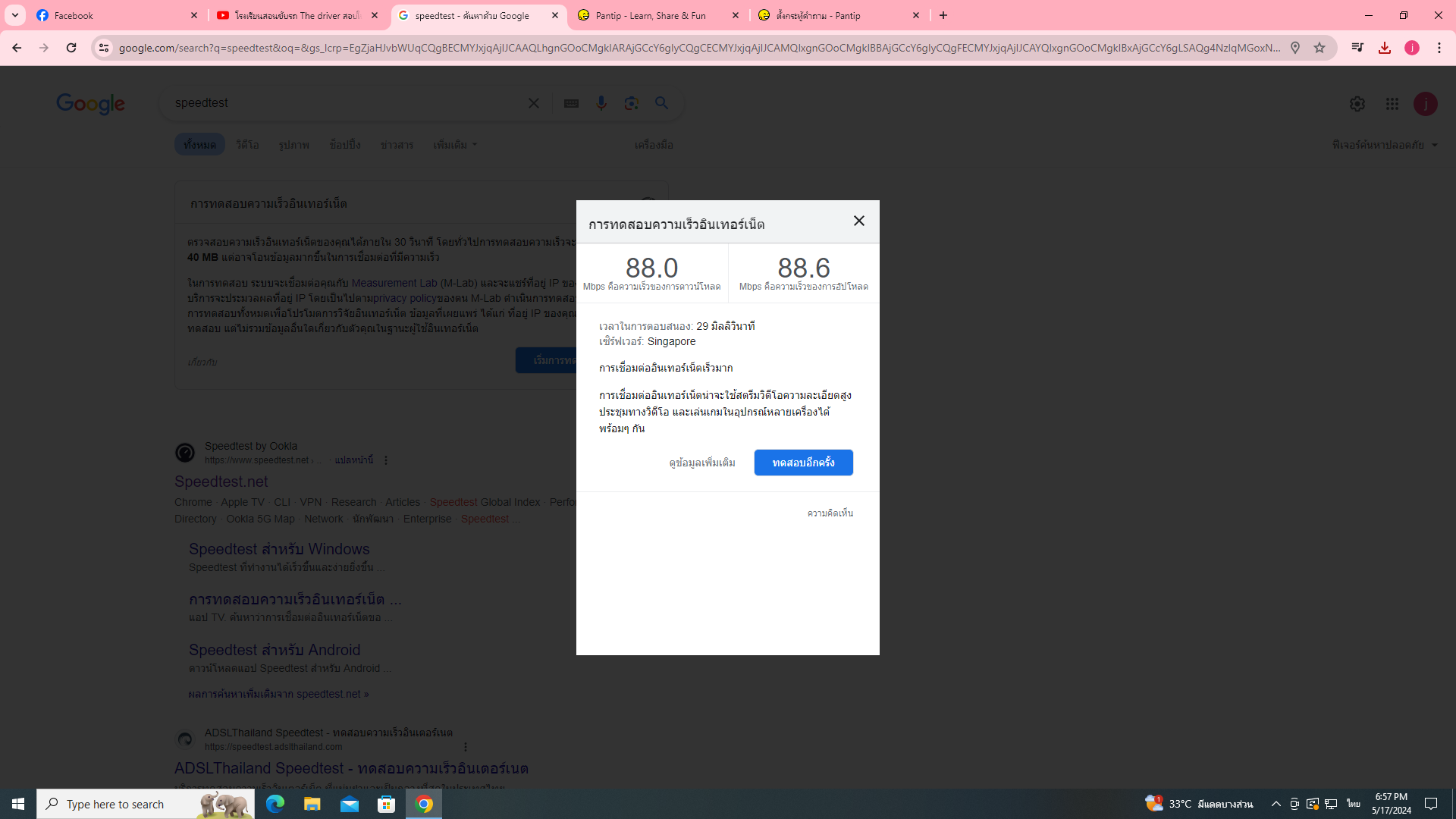Bookmark this page with star icon

(1319, 48)
